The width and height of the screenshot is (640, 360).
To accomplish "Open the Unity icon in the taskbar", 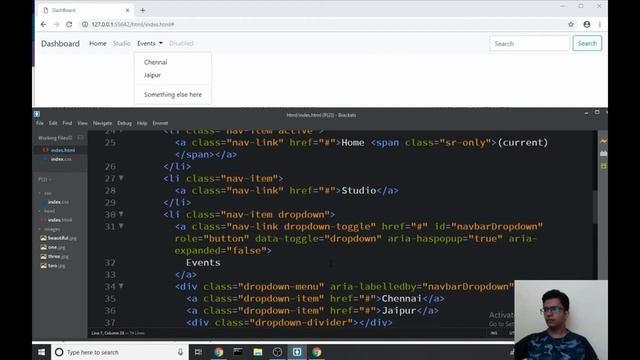I will click(277, 352).
